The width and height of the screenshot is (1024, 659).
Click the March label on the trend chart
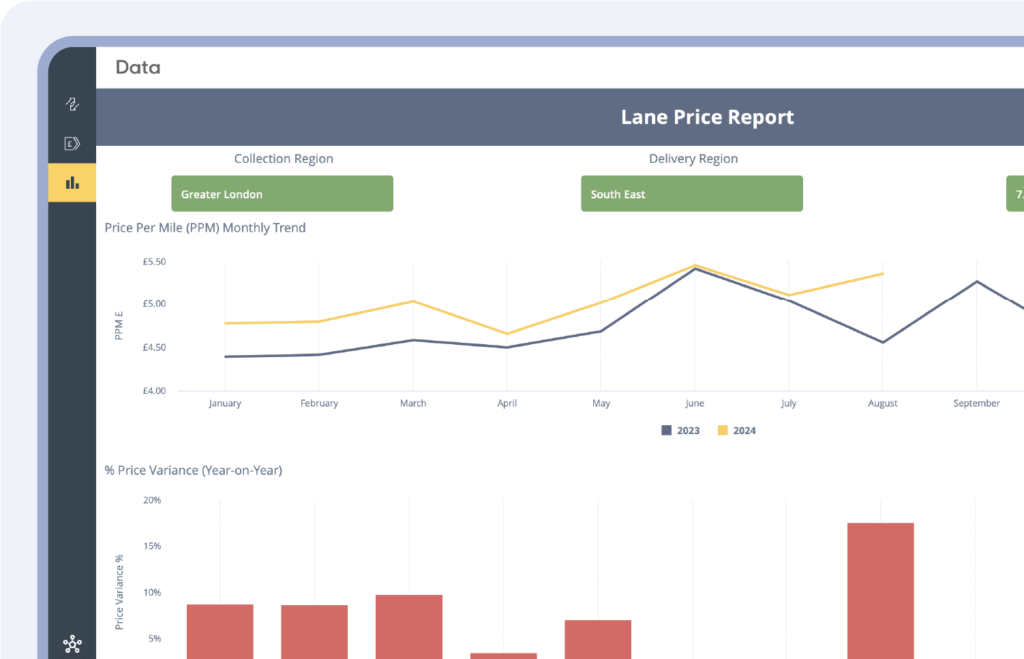(413, 403)
